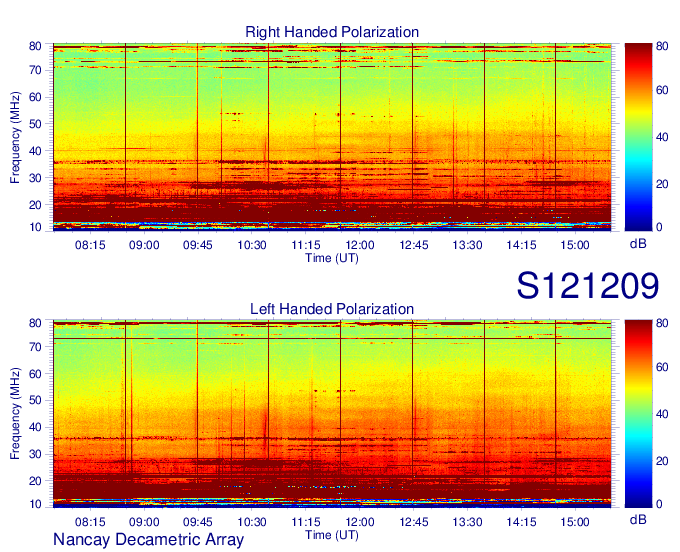This screenshot has height=552, width=680.
Task: Click 15:00 time tick on Right Handed plot
Action: 575,245
